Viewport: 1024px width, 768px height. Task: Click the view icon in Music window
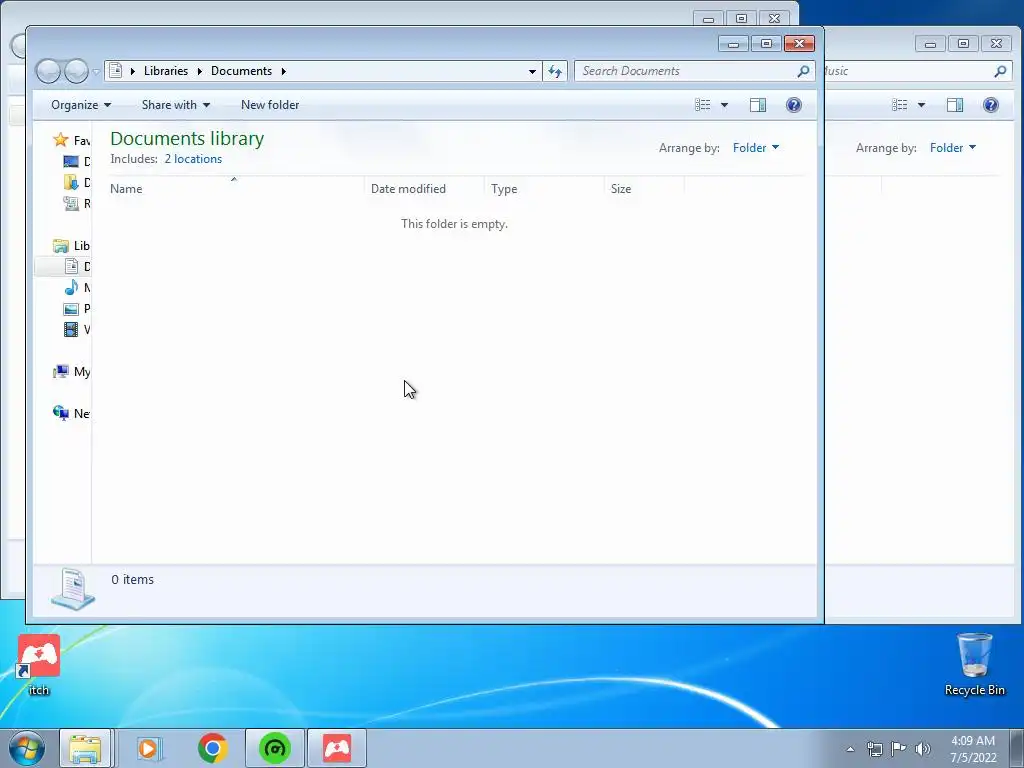(900, 105)
